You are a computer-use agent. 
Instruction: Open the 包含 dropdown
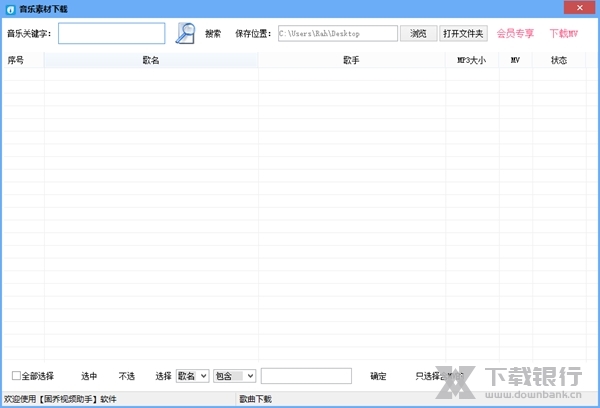235,376
